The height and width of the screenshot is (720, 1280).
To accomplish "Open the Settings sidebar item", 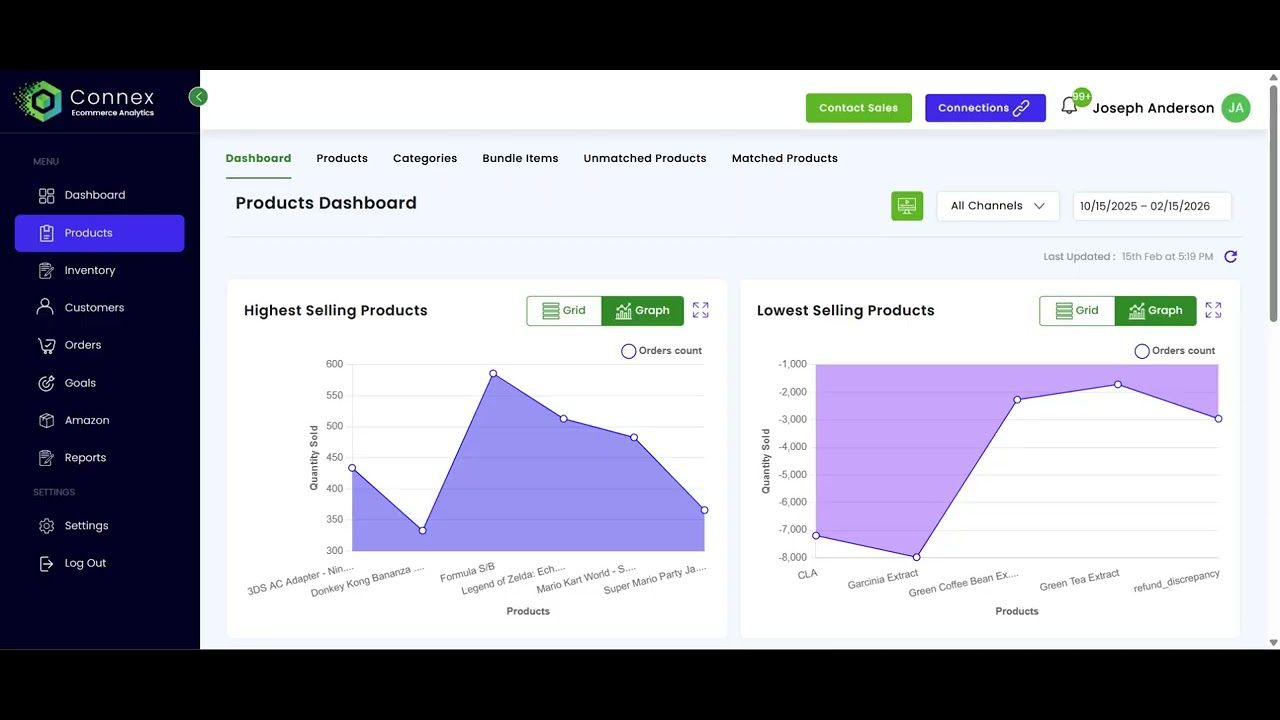I will point(99,526).
